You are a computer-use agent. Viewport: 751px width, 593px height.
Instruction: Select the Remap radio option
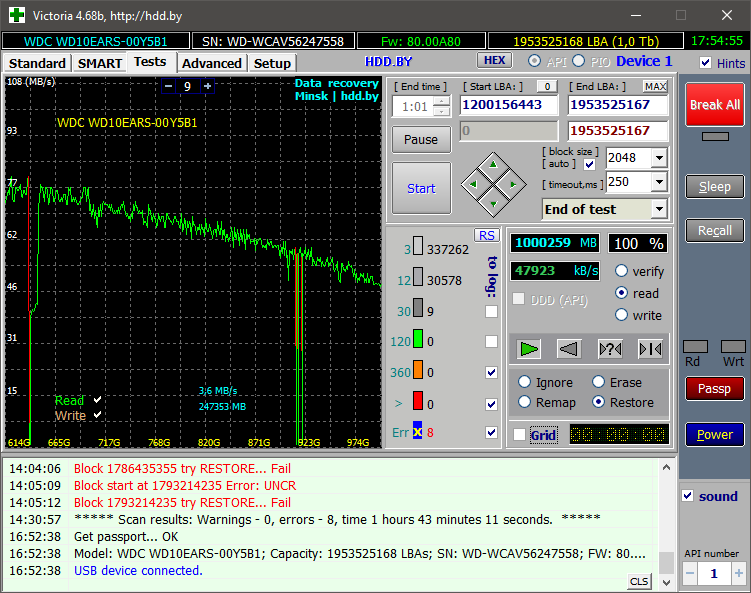(x=525, y=402)
